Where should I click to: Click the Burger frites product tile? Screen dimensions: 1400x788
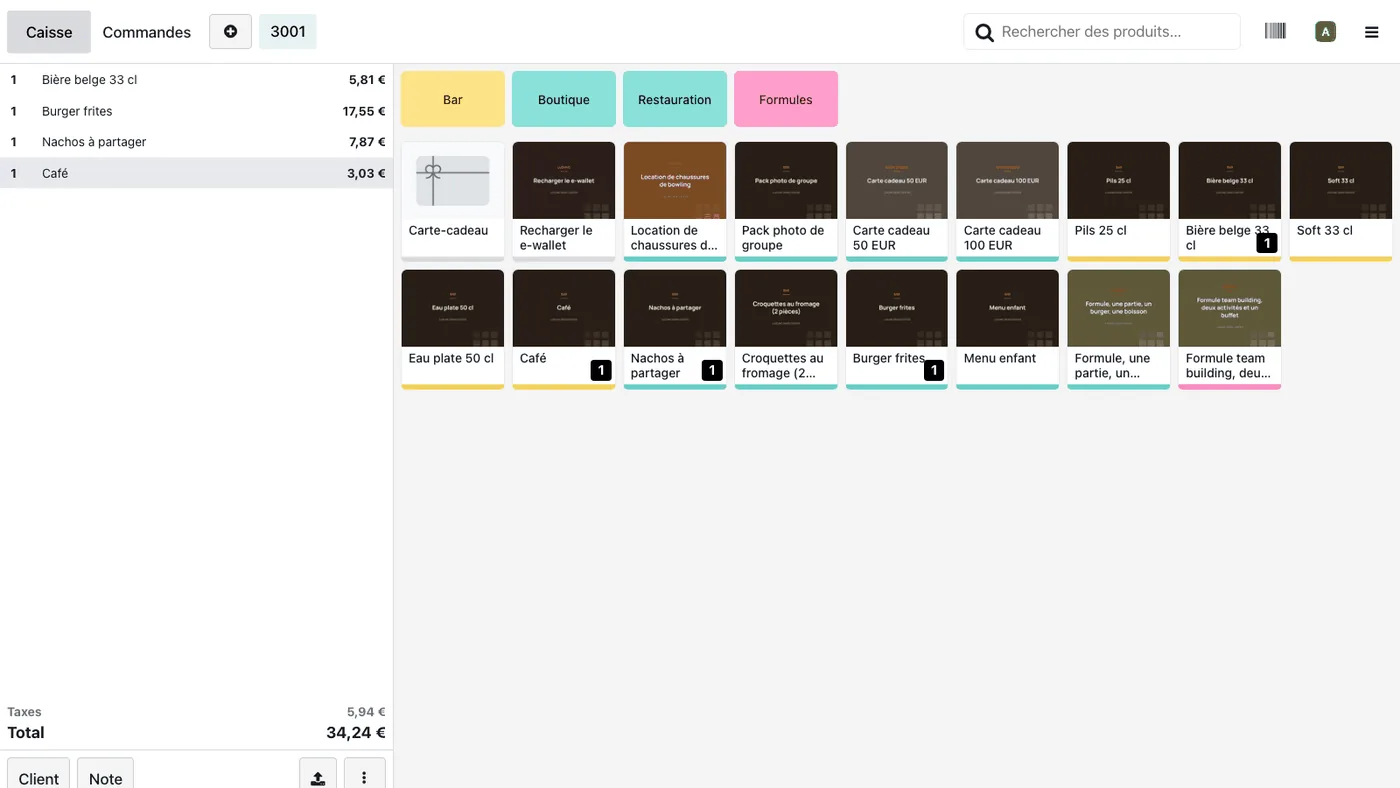[x=897, y=329]
